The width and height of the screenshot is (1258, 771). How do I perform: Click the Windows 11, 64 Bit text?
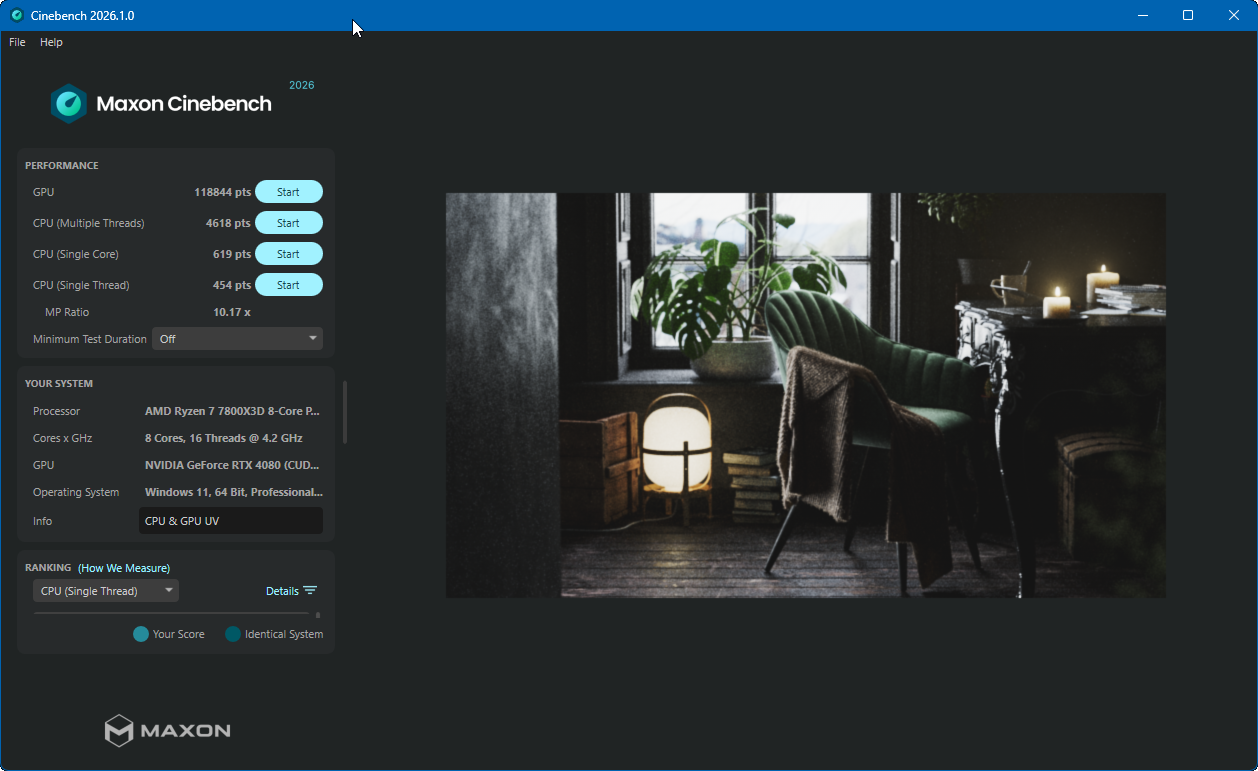point(233,492)
